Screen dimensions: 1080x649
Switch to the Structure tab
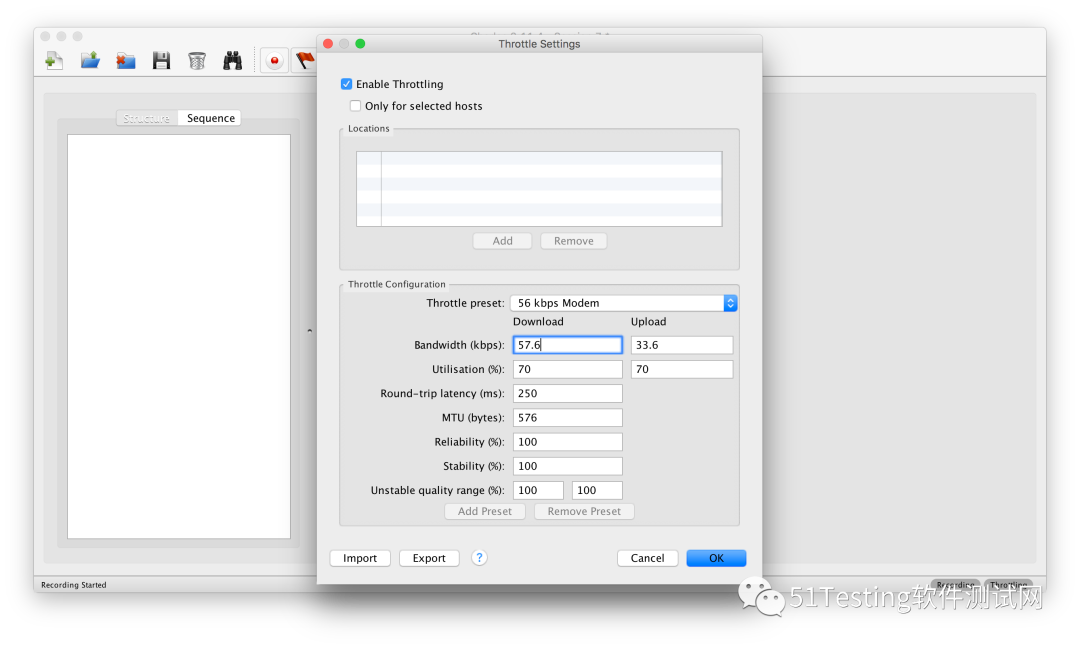coord(147,118)
